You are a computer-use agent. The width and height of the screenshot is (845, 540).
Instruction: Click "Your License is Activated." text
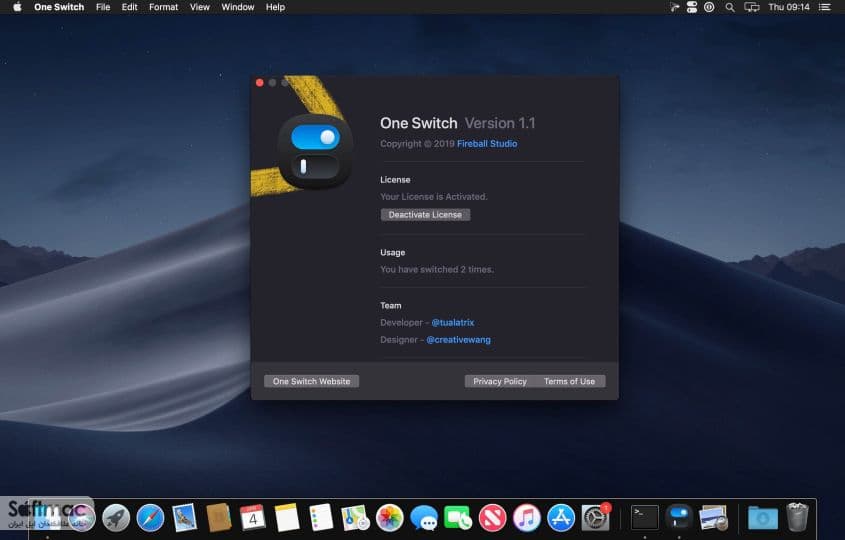tap(434, 197)
